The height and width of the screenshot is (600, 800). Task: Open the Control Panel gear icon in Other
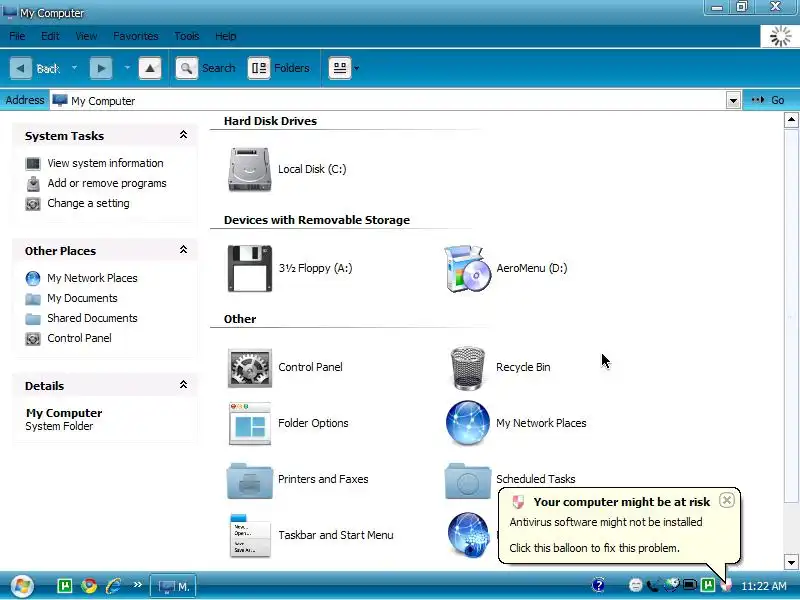click(x=249, y=367)
